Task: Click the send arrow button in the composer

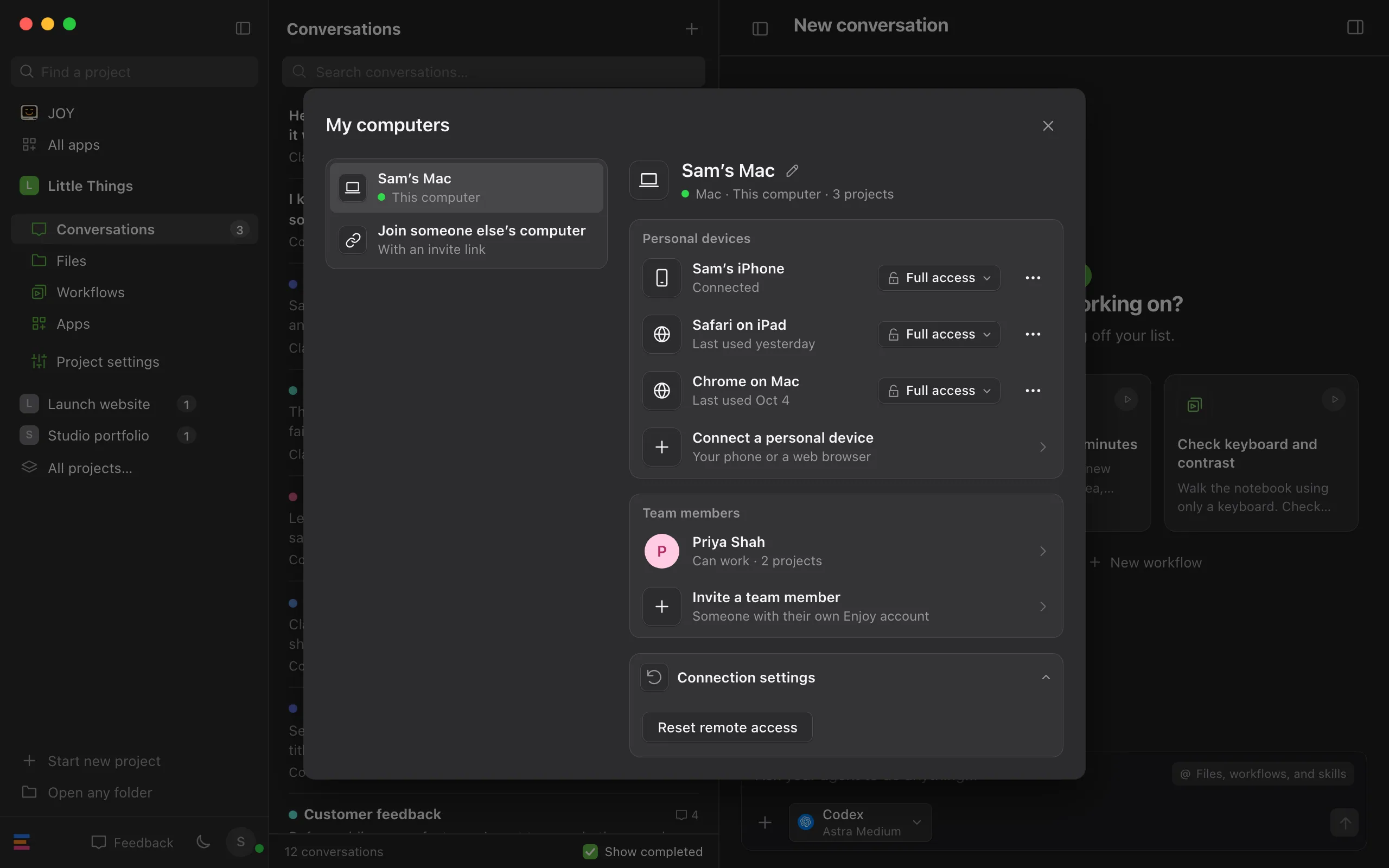Action: point(1344,822)
